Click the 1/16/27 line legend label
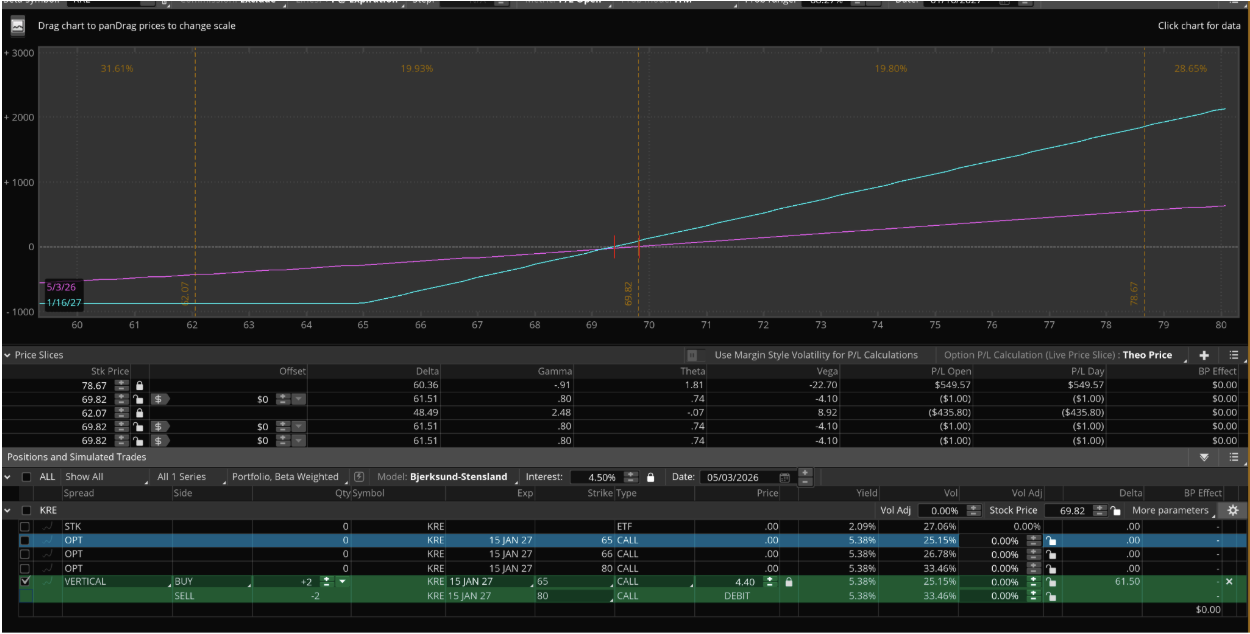This screenshot has height=634, width=1250. tap(62, 302)
